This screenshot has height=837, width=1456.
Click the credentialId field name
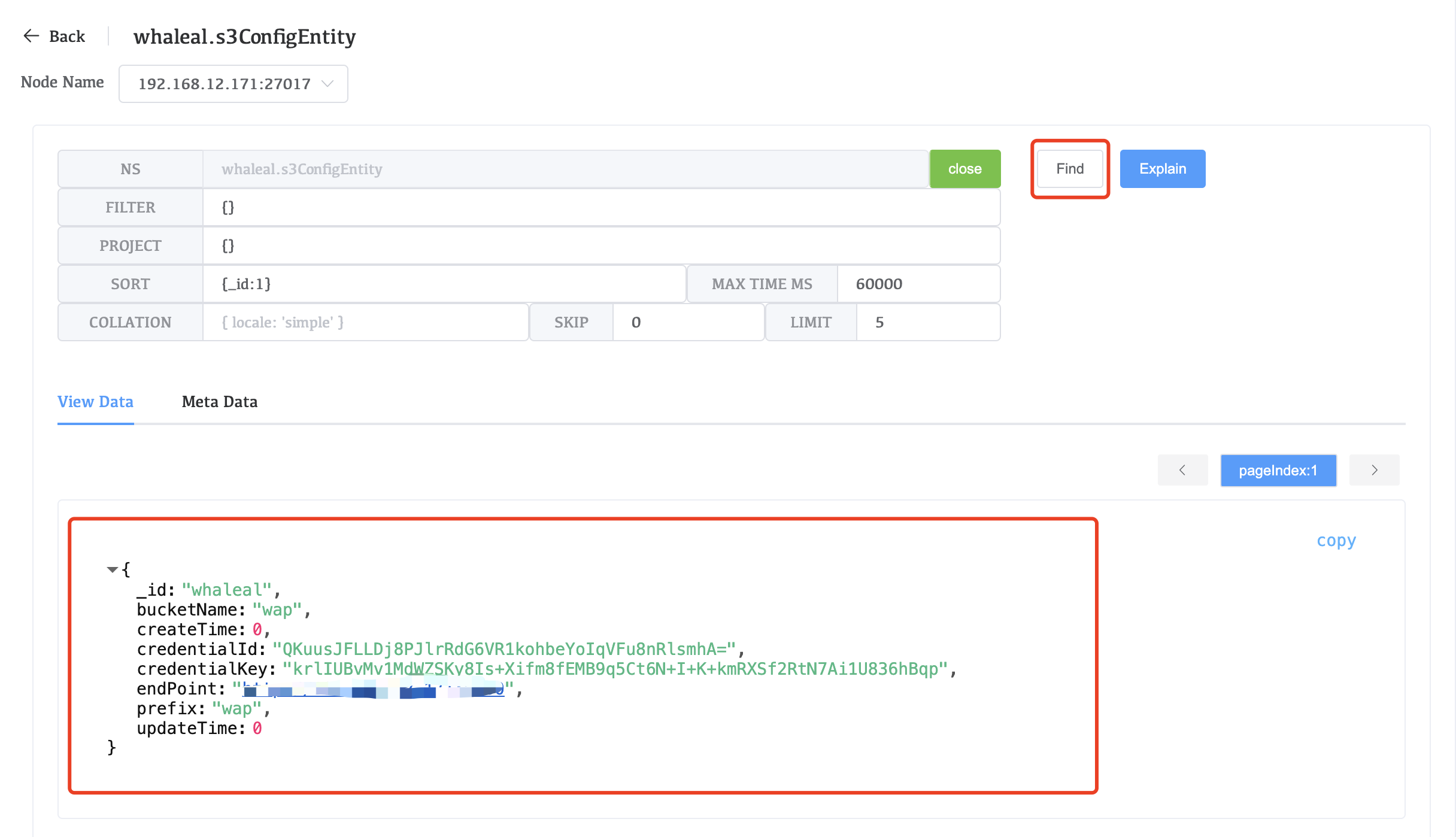click(201, 650)
